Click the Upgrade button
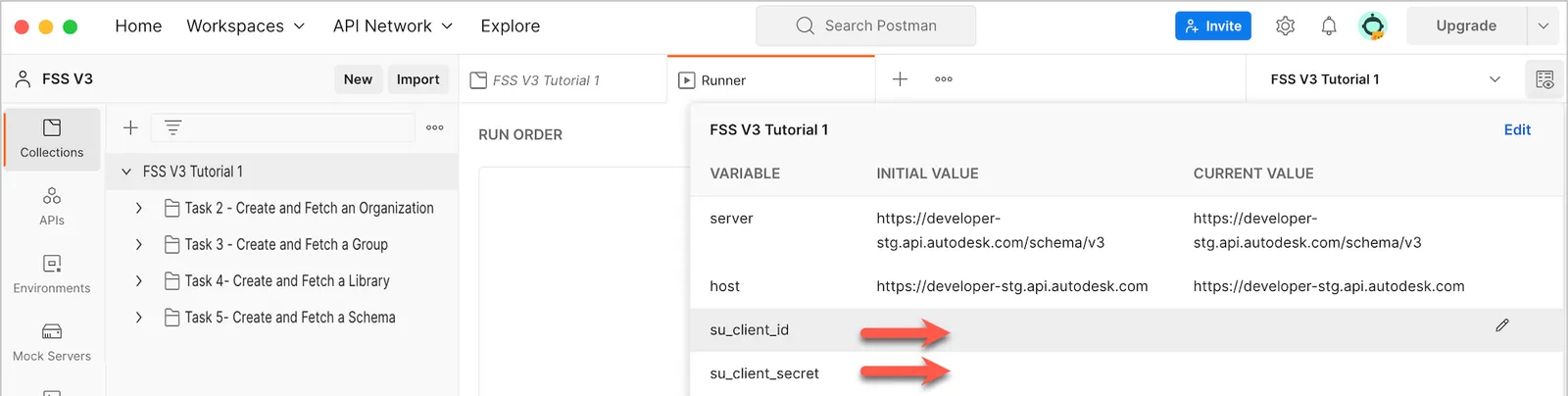 click(1466, 26)
